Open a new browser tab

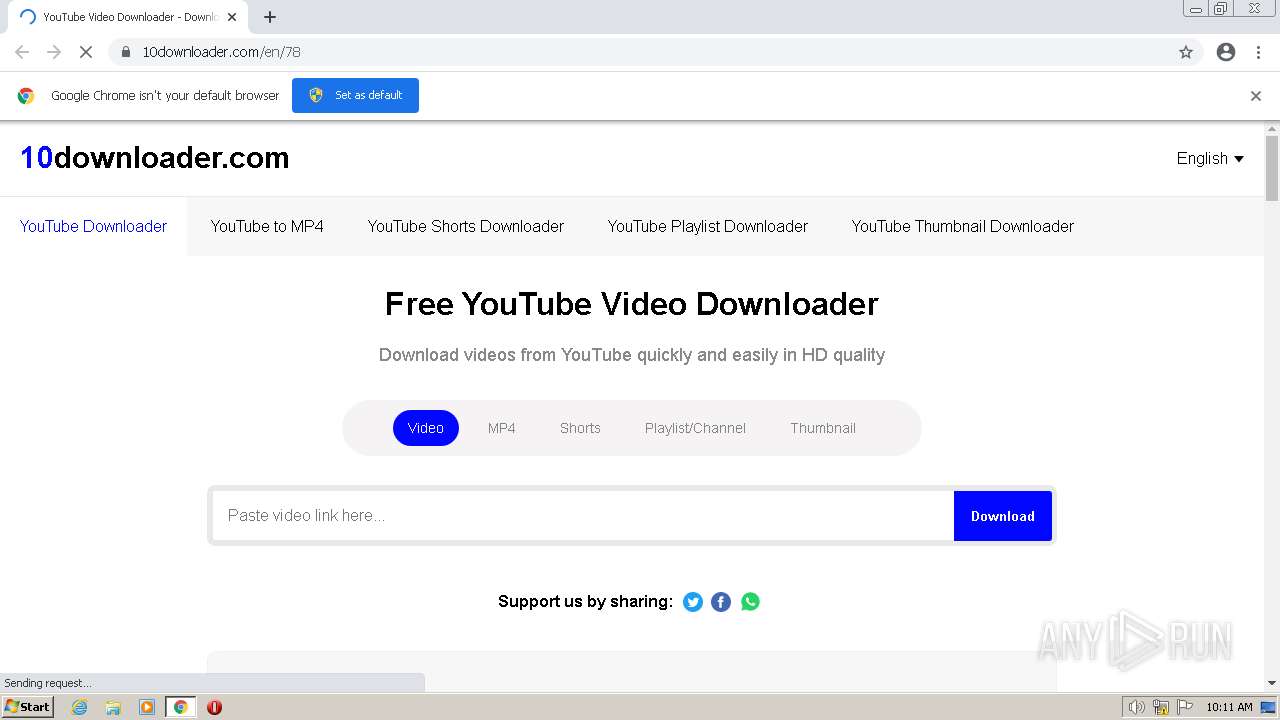tap(270, 17)
